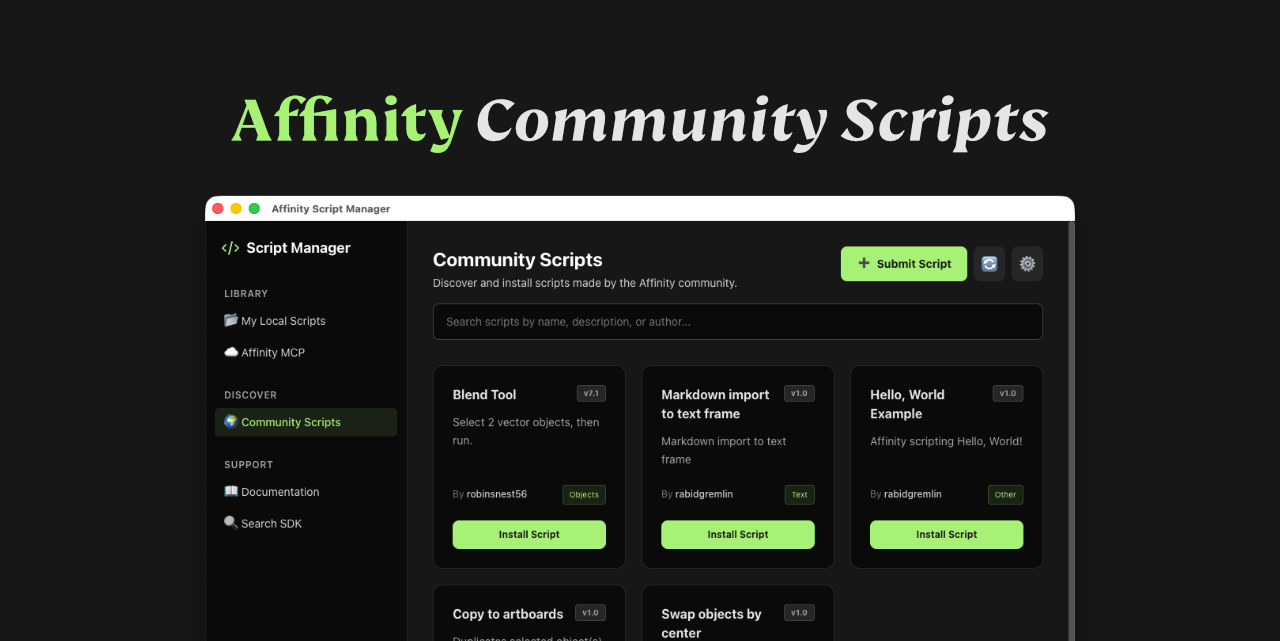This screenshot has width=1280, height=641.
Task: Open Documentation under the Support section
Action: point(281,491)
